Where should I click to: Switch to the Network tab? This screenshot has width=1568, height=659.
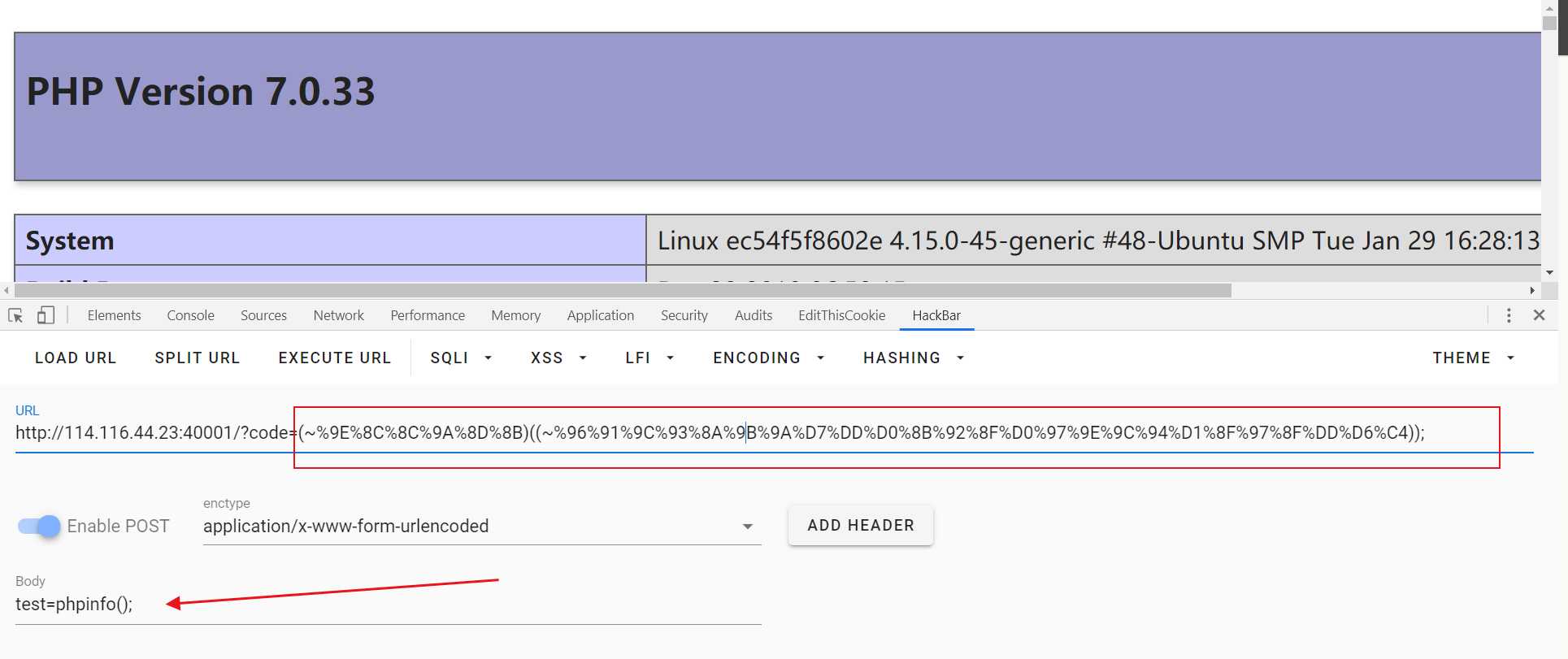point(338,315)
